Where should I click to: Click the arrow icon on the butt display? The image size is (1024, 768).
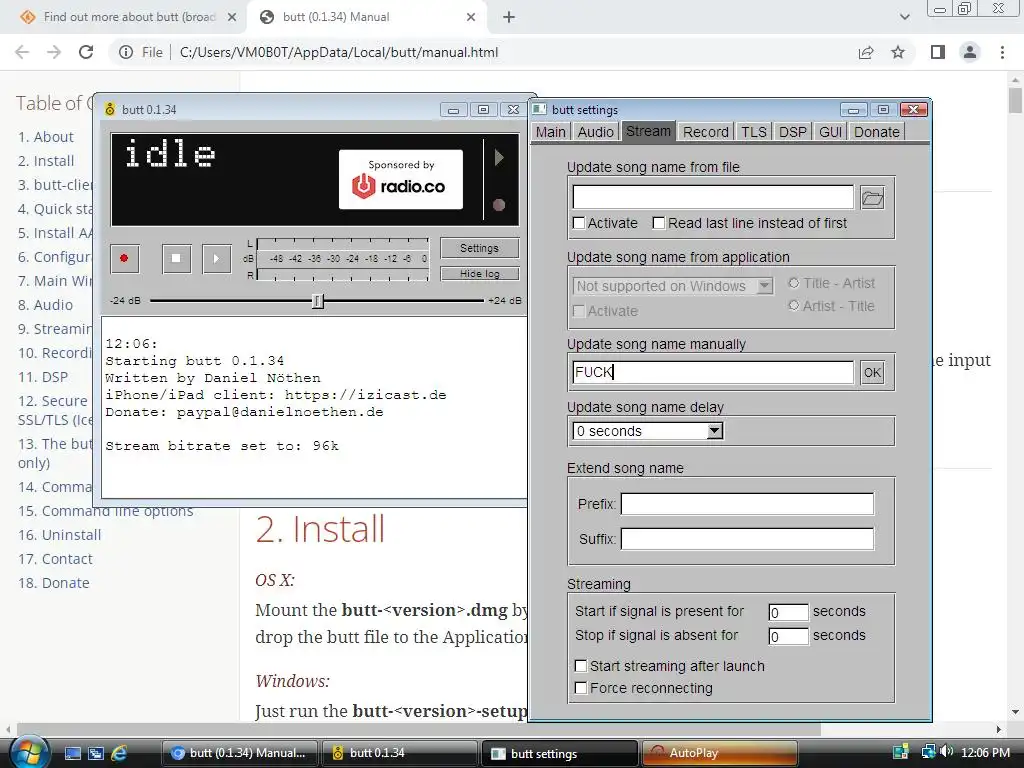tap(499, 157)
